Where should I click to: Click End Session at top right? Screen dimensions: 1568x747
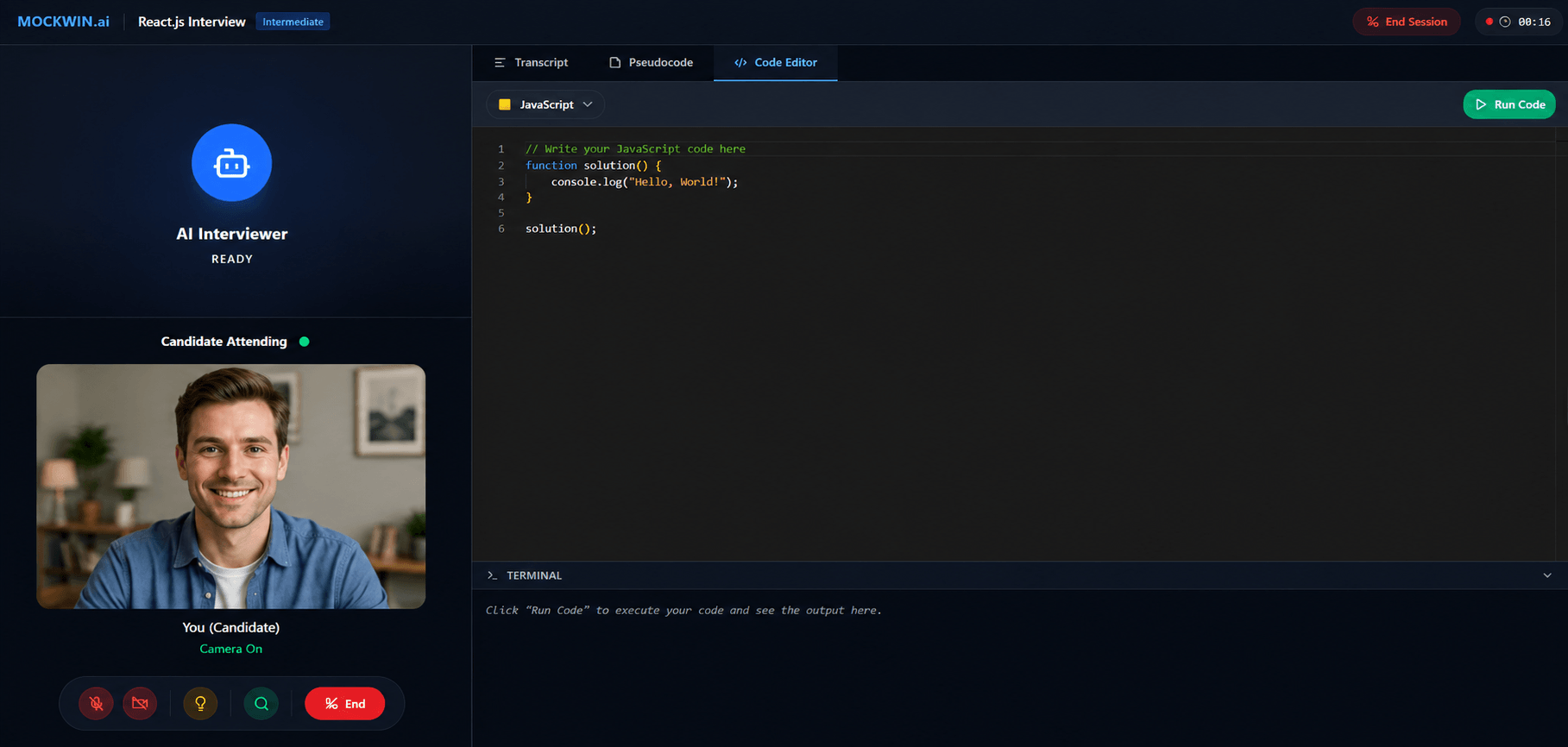coord(1407,22)
